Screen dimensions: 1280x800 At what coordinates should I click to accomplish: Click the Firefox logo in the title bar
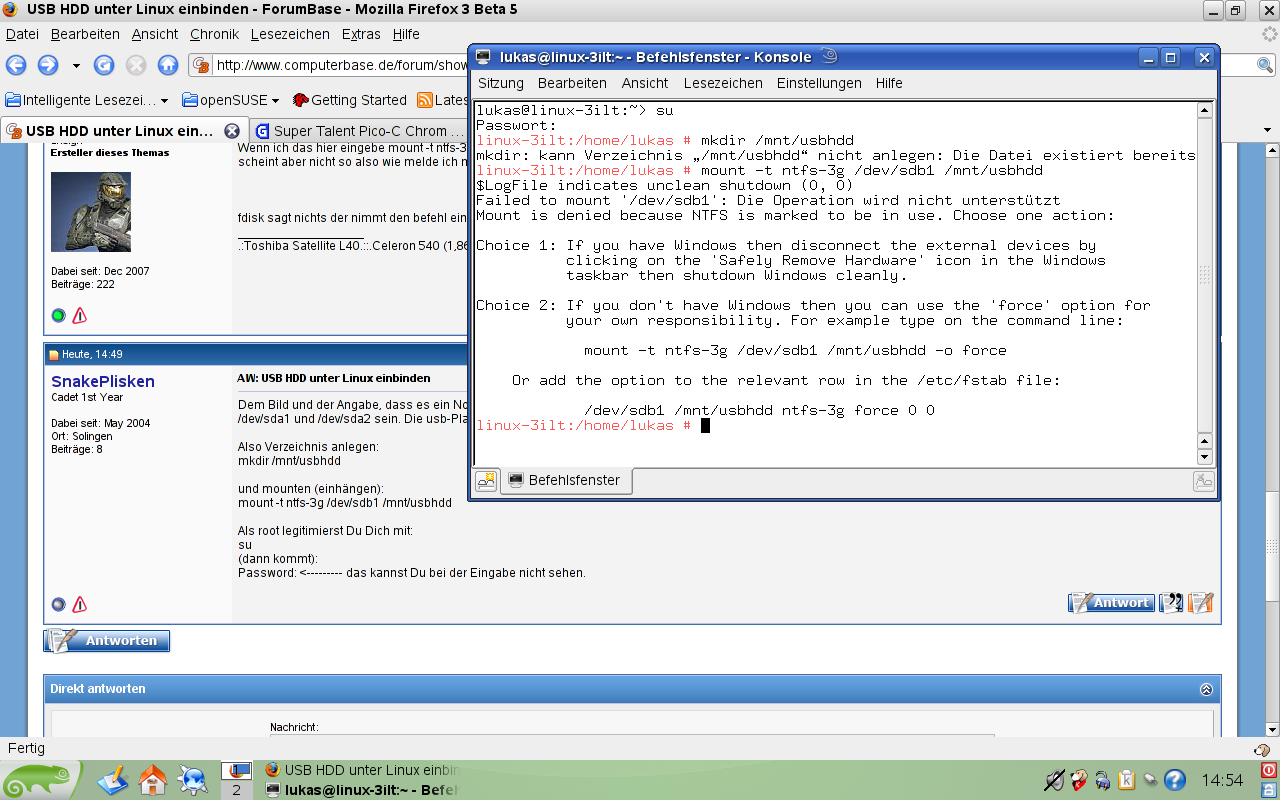tap(10, 10)
